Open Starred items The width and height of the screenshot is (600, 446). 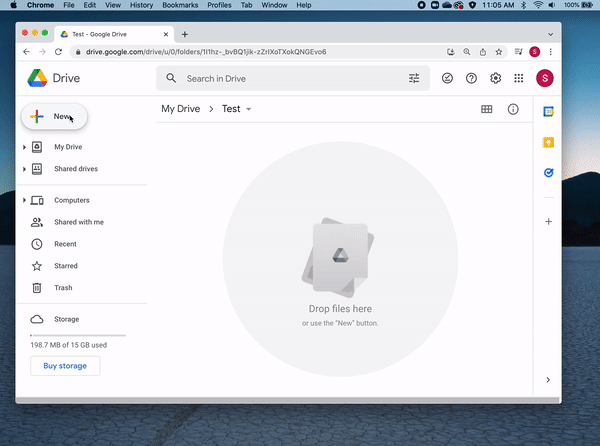click(x=65, y=266)
